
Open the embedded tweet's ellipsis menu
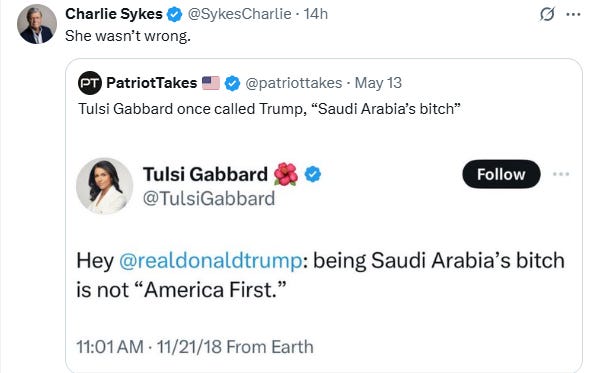click(x=561, y=174)
